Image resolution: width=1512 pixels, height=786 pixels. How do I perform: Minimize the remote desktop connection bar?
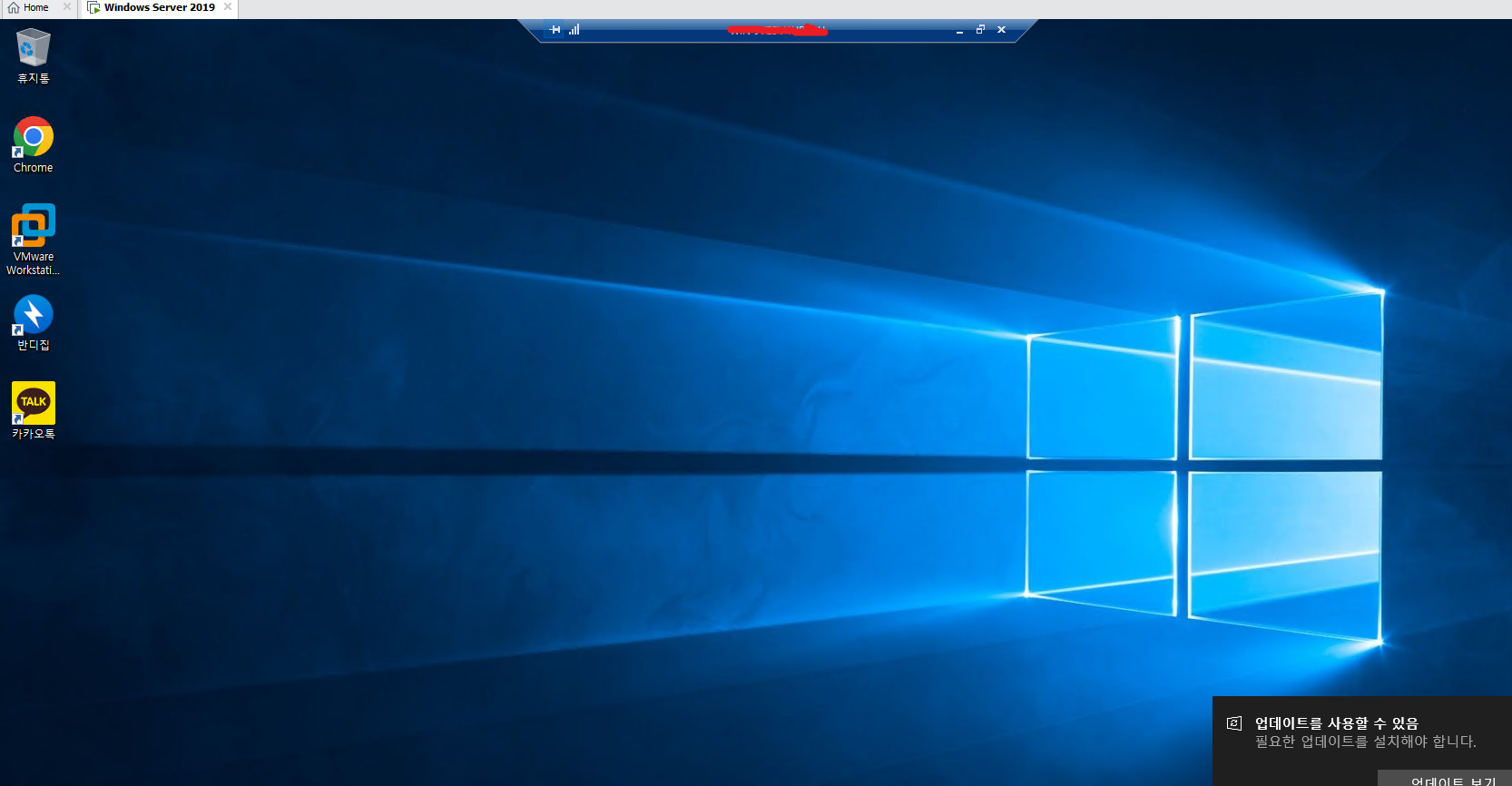[x=959, y=30]
